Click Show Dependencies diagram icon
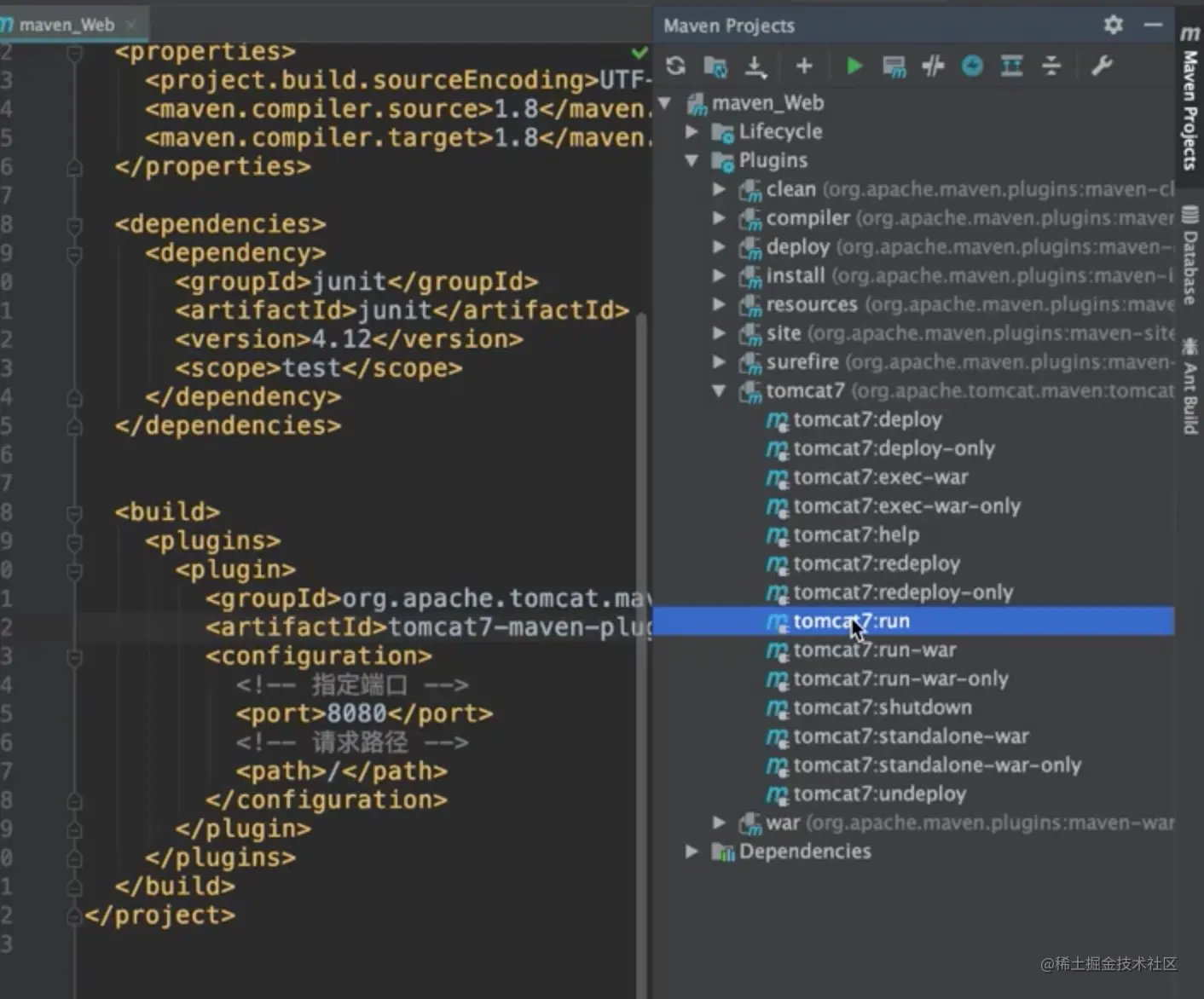 (x=1011, y=66)
